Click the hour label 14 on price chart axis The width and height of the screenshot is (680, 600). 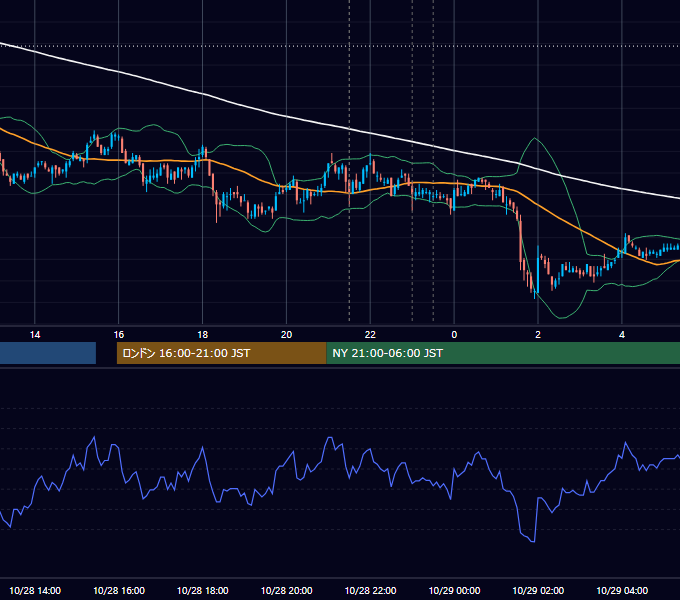pos(35,335)
